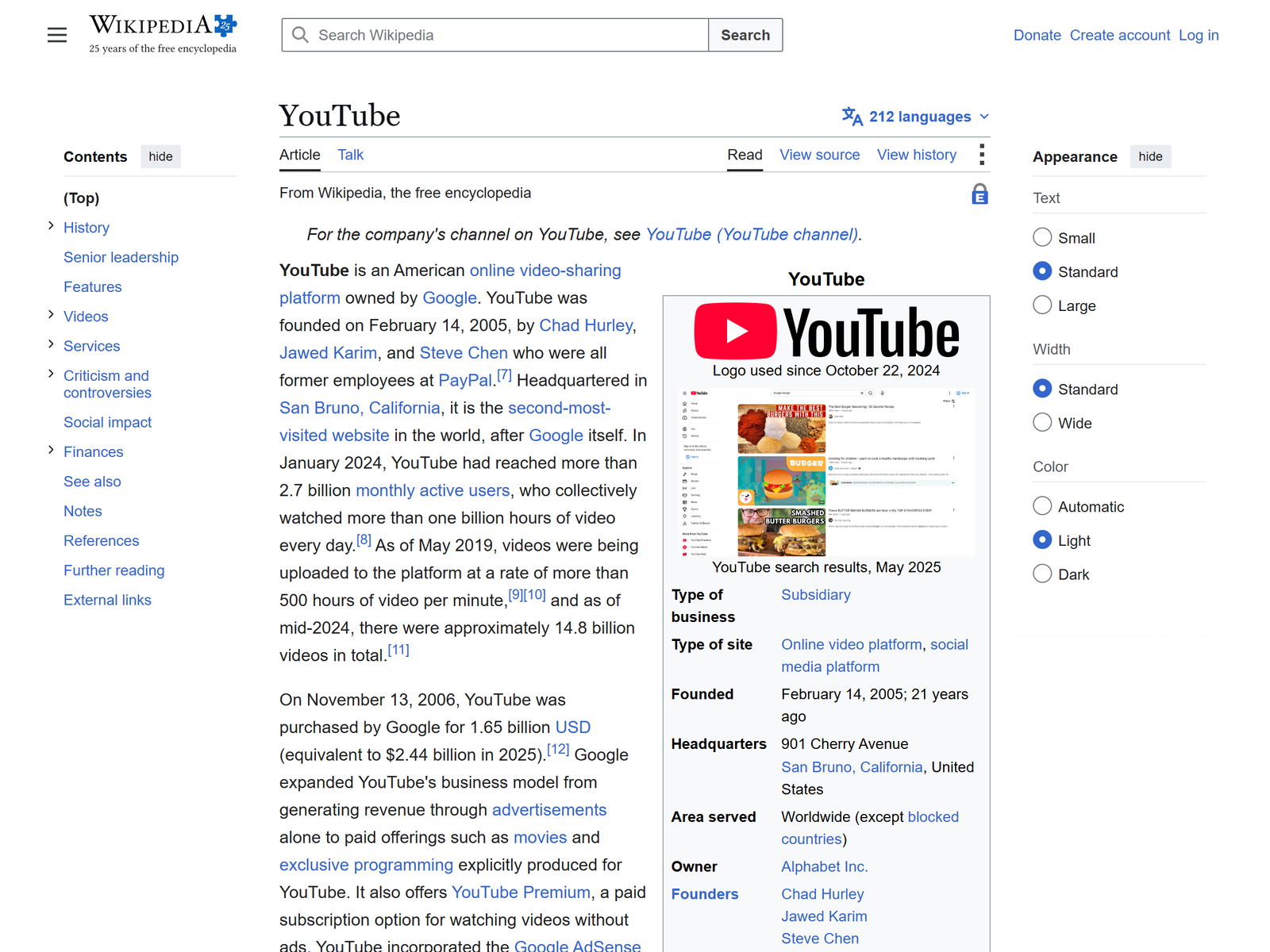Select the Standard text size option

click(x=1042, y=271)
